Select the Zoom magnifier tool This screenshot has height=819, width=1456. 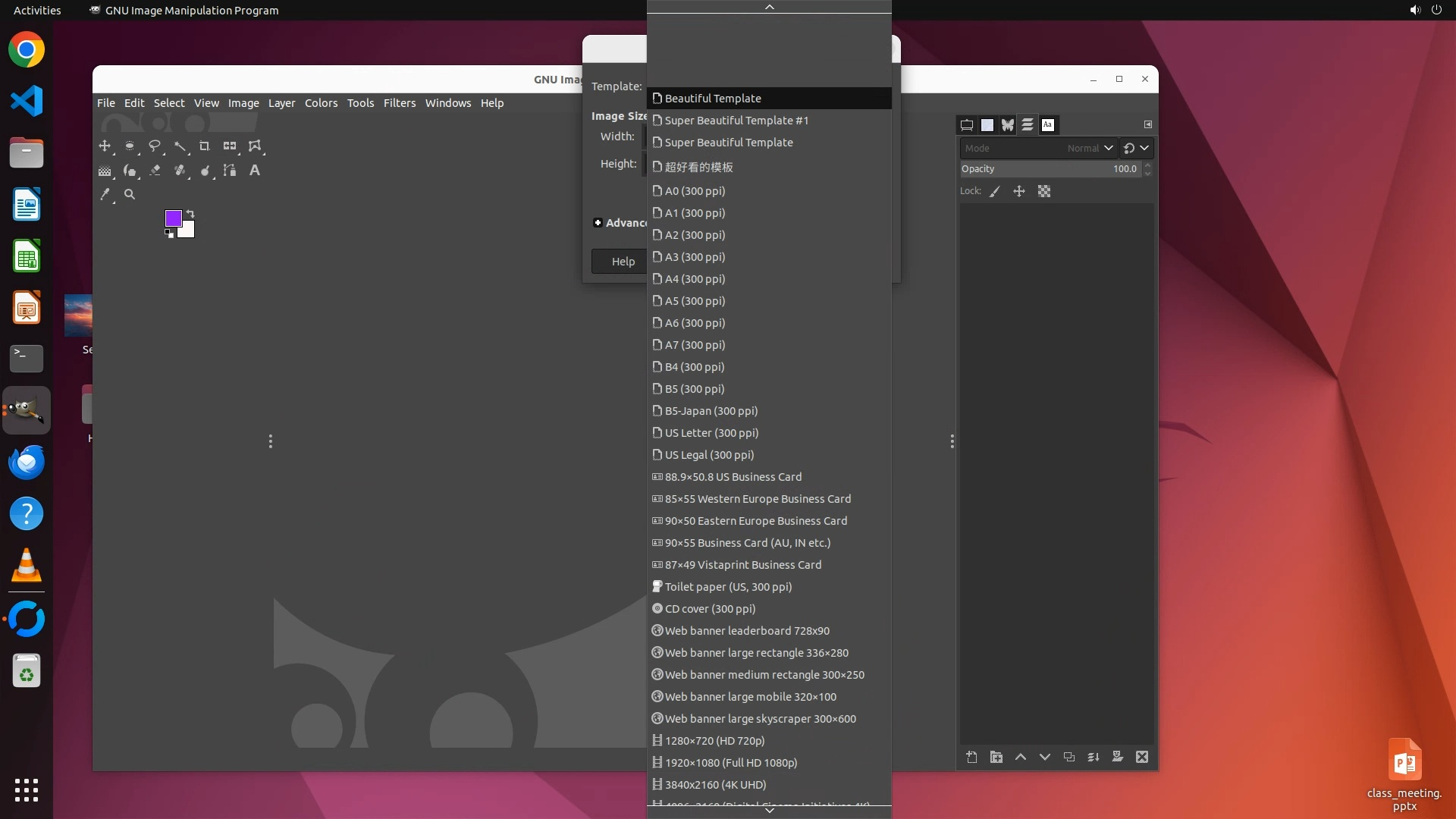coord(130,195)
